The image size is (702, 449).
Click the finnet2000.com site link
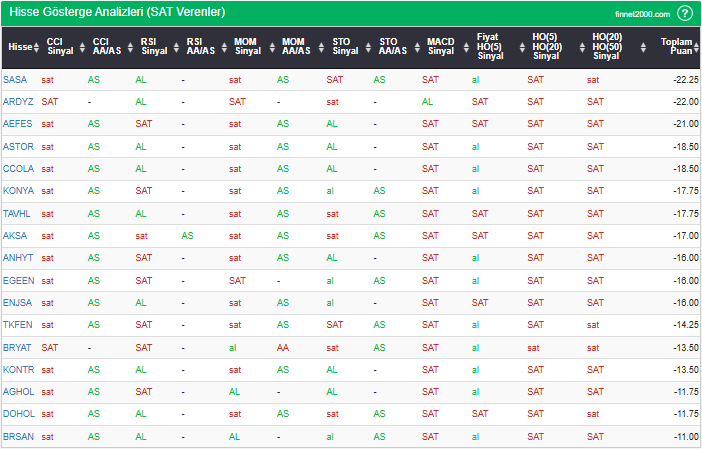pyautogui.click(x=642, y=14)
